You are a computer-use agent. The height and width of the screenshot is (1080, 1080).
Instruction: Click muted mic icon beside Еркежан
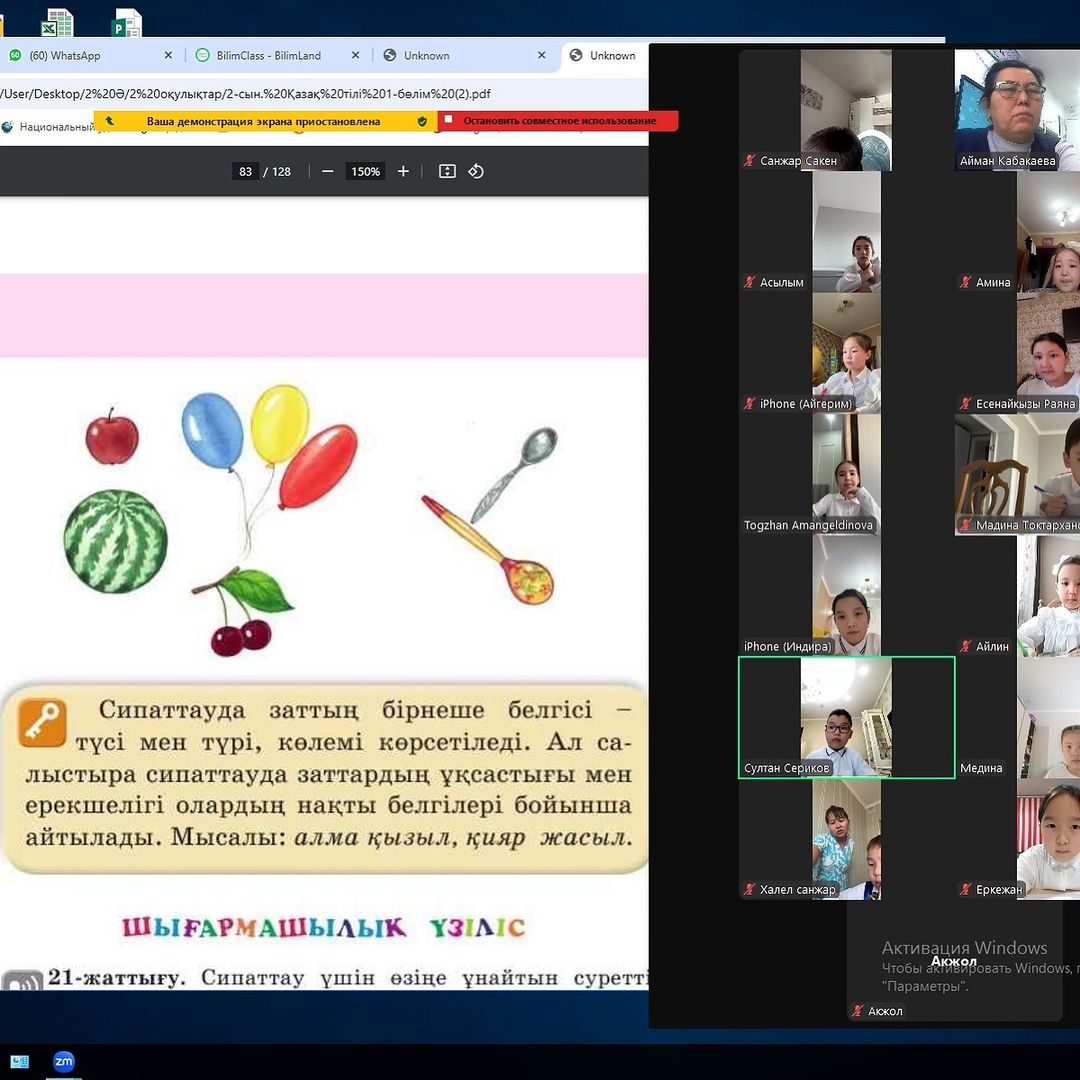(x=966, y=889)
